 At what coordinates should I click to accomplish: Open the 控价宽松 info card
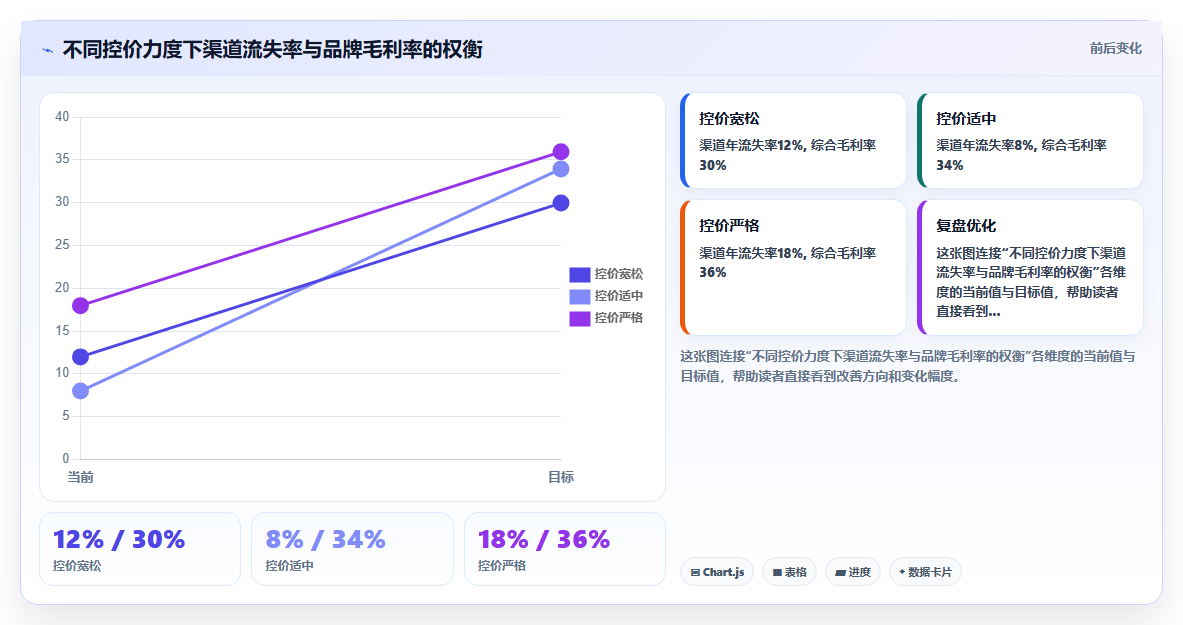click(793, 140)
